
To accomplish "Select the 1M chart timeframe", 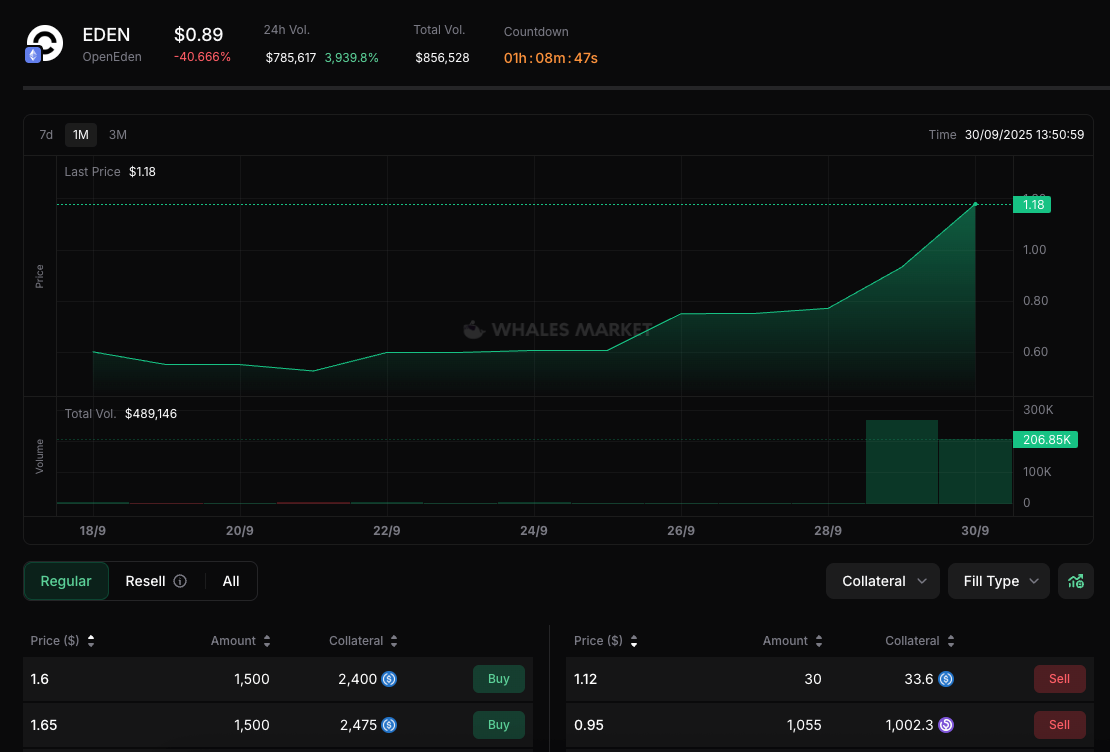I will click(81, 135).
